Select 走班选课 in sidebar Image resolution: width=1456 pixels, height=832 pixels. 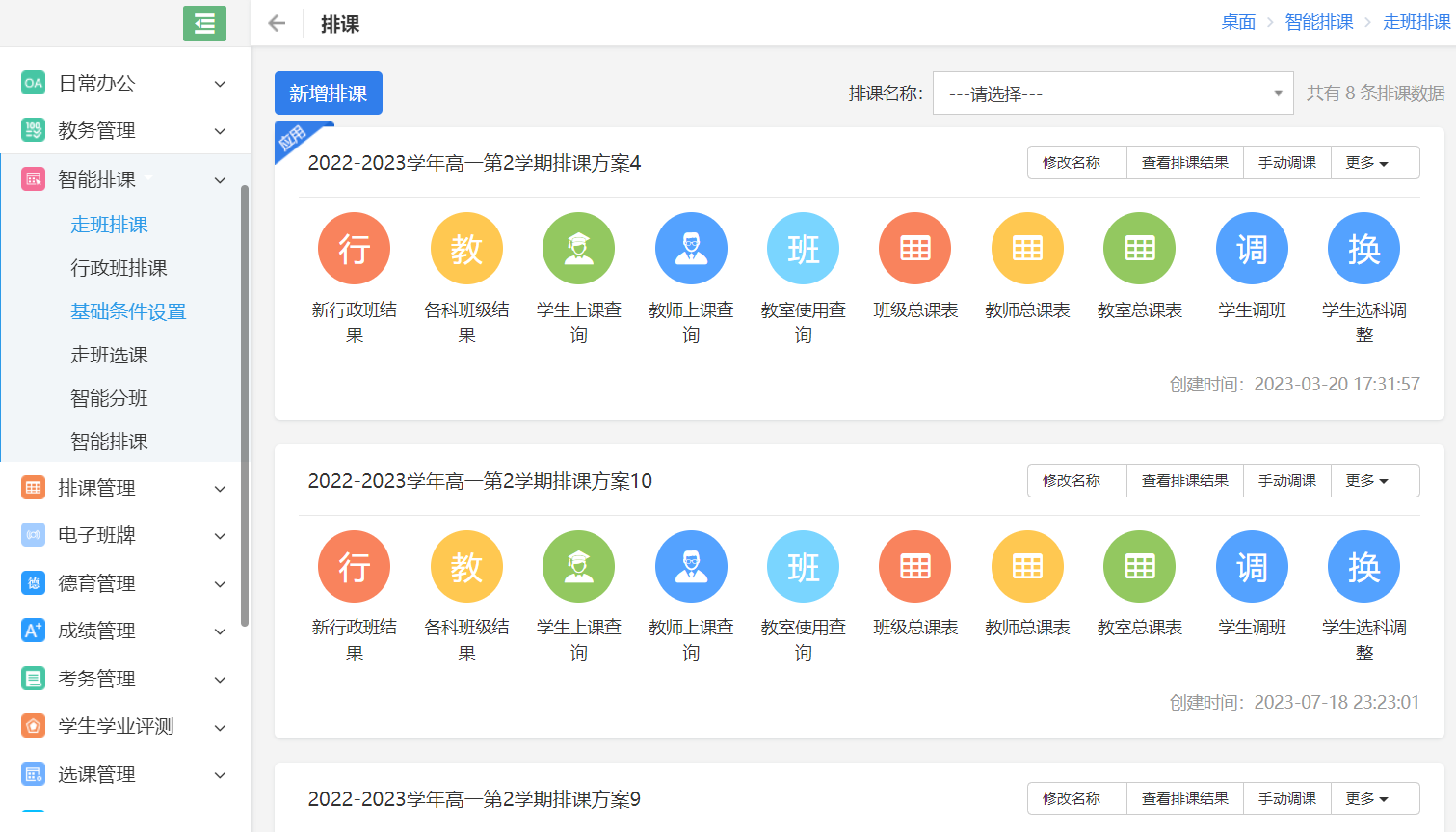point(109,355)
